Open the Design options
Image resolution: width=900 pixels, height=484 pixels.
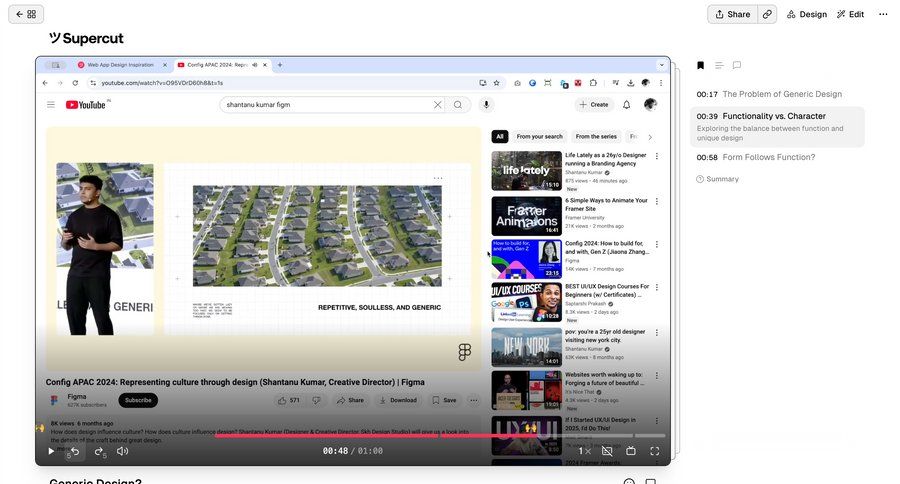[807, 14]
